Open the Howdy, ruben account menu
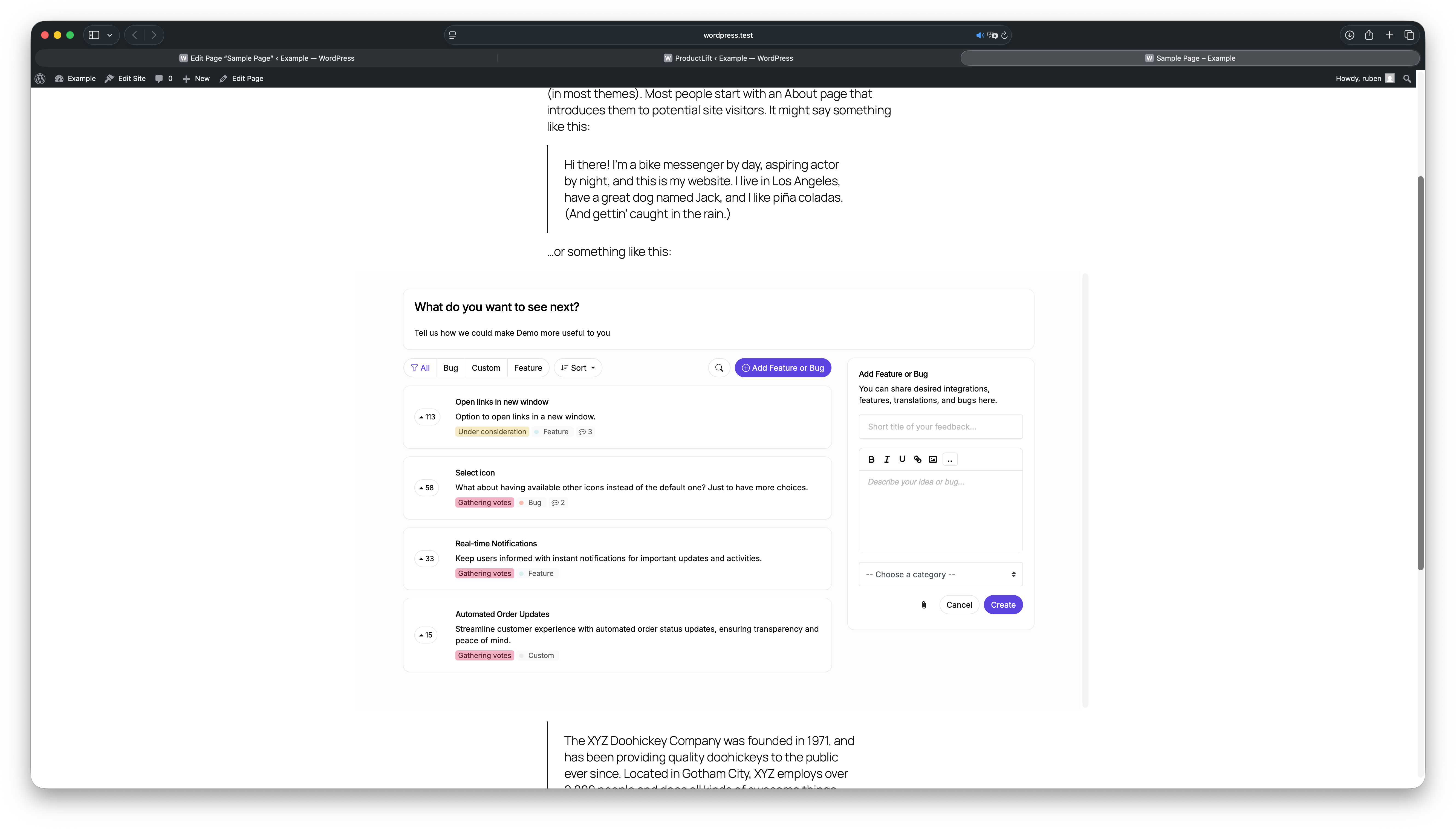The image size is (1456, 829). pyautogui.click(x=1364, y=79)
